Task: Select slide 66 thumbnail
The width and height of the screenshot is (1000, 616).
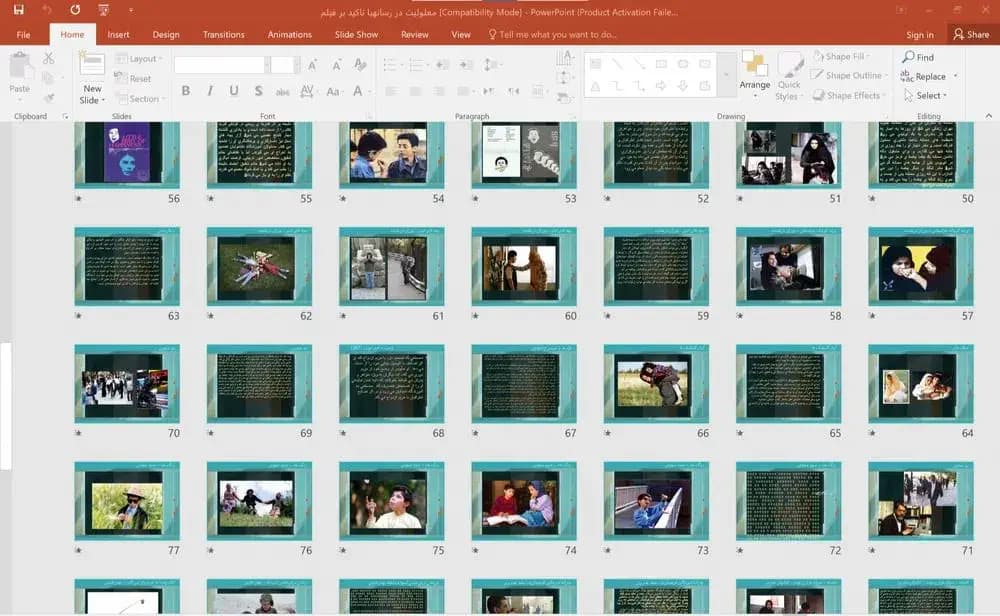Action: 656,384
